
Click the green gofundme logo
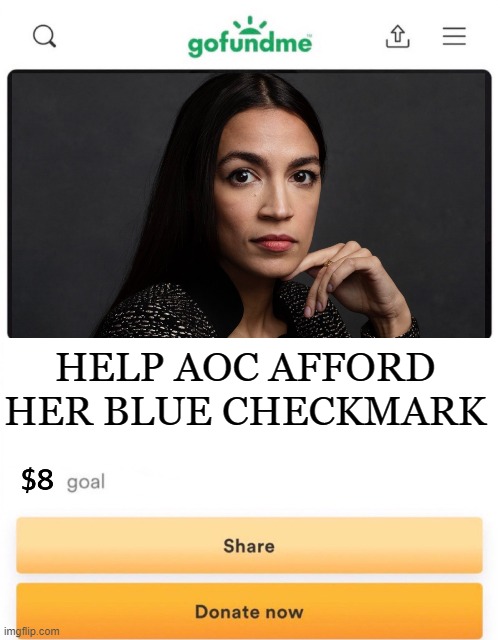(250, 37)
